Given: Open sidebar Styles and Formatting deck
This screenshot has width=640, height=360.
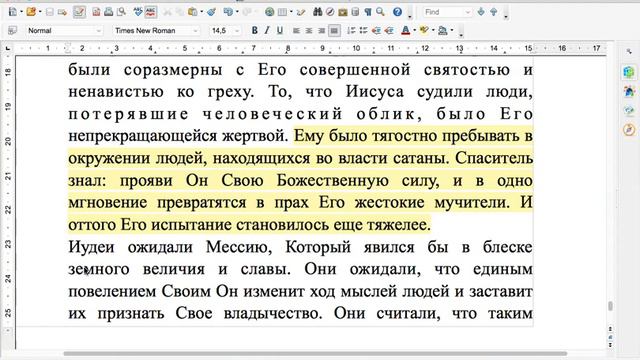Looking at the screenshot, I should tap(629, 91).
